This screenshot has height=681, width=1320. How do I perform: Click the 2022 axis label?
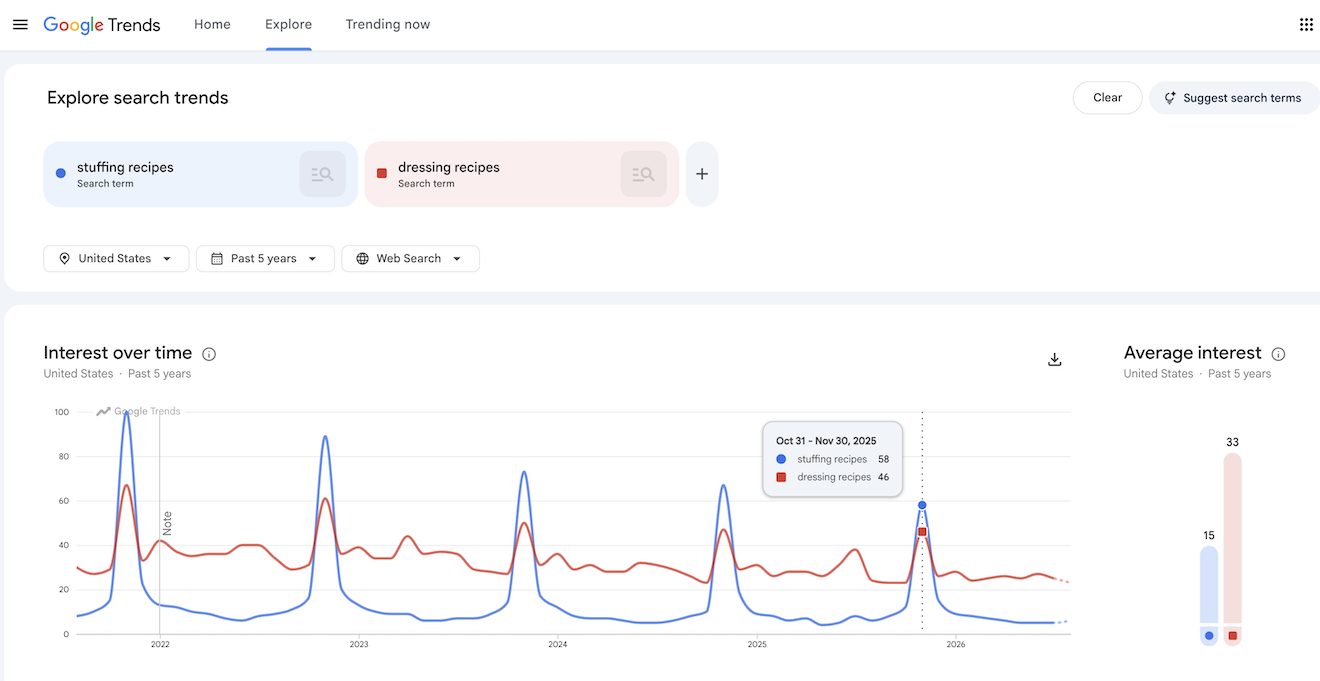click(x=160, y=645)
